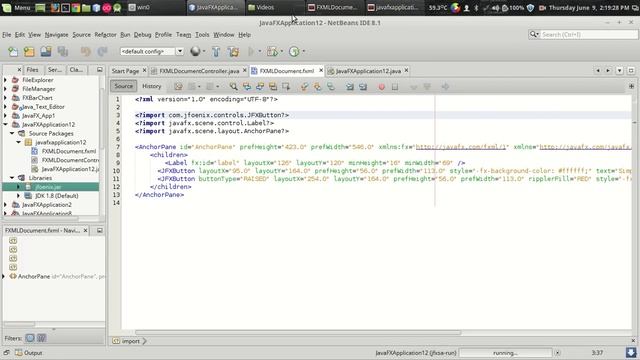The image size is (640, 360).
Task: Open the Tools menu
Action: pos(202,35)
